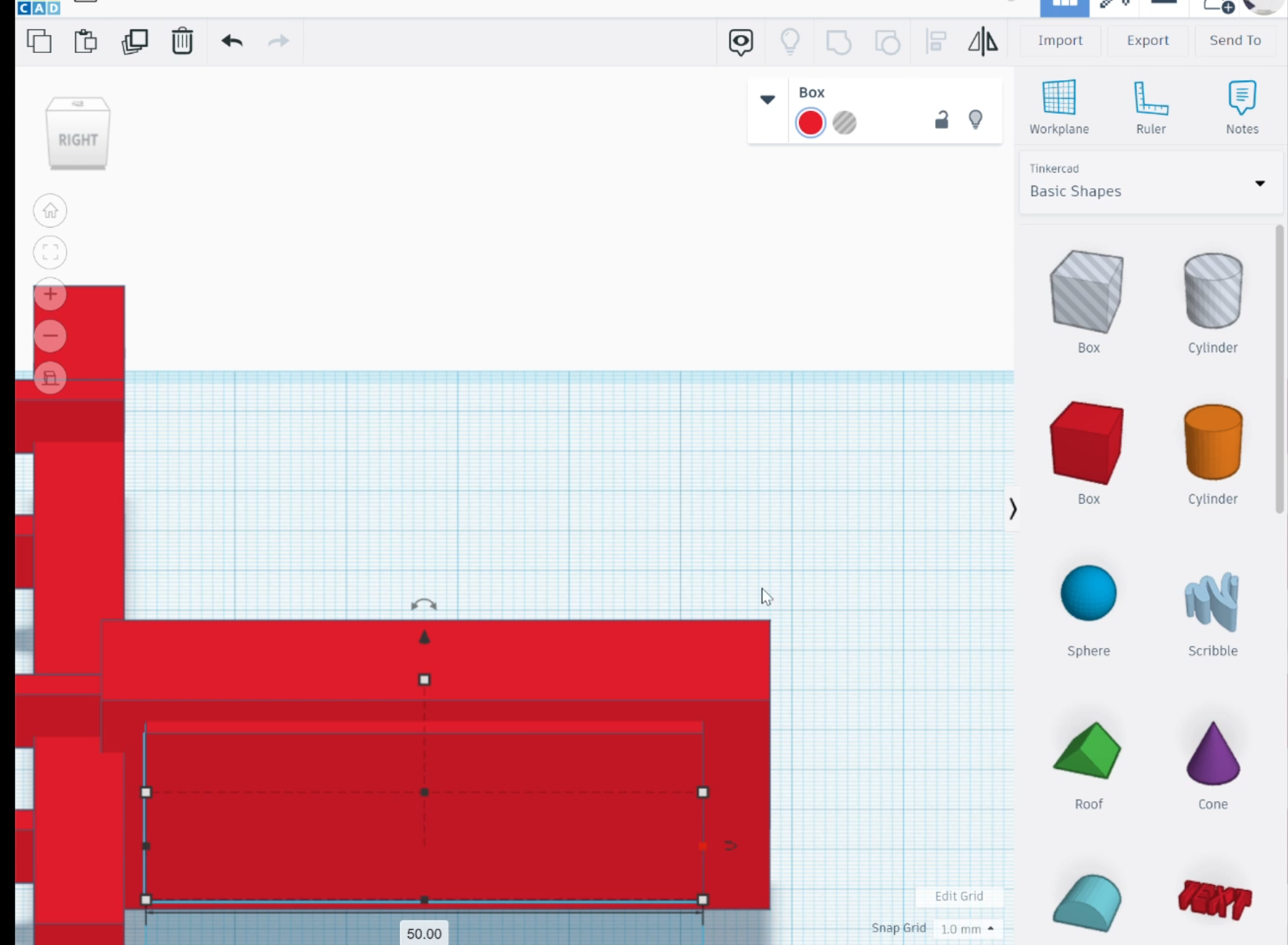The image size is (1288, 945).
Task: Delete the selected shape with the trash icon
Action: coord(183,41)
